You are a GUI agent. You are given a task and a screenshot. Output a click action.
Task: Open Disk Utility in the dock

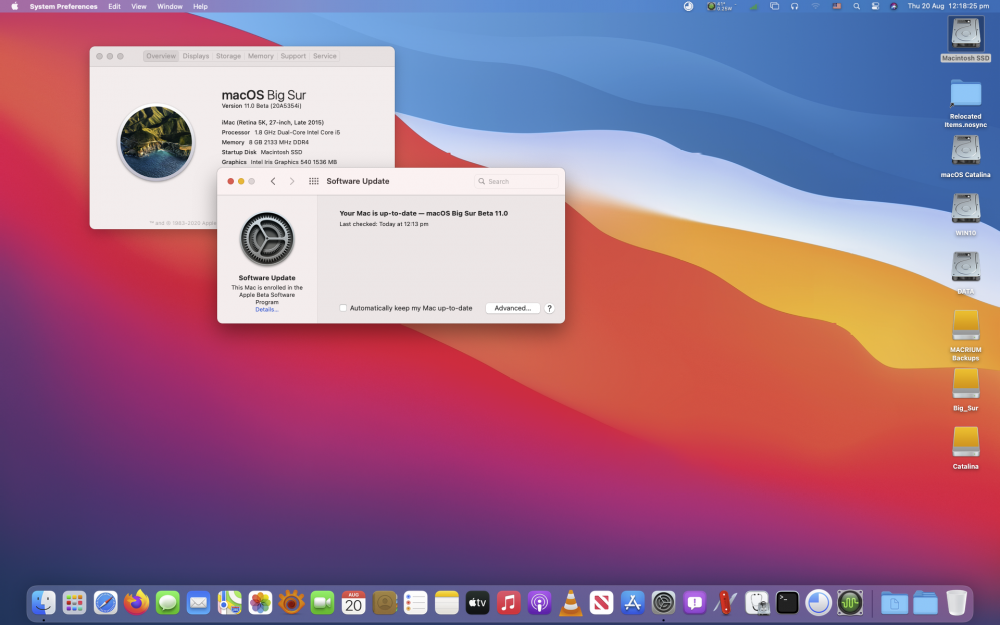click(756, 602)
